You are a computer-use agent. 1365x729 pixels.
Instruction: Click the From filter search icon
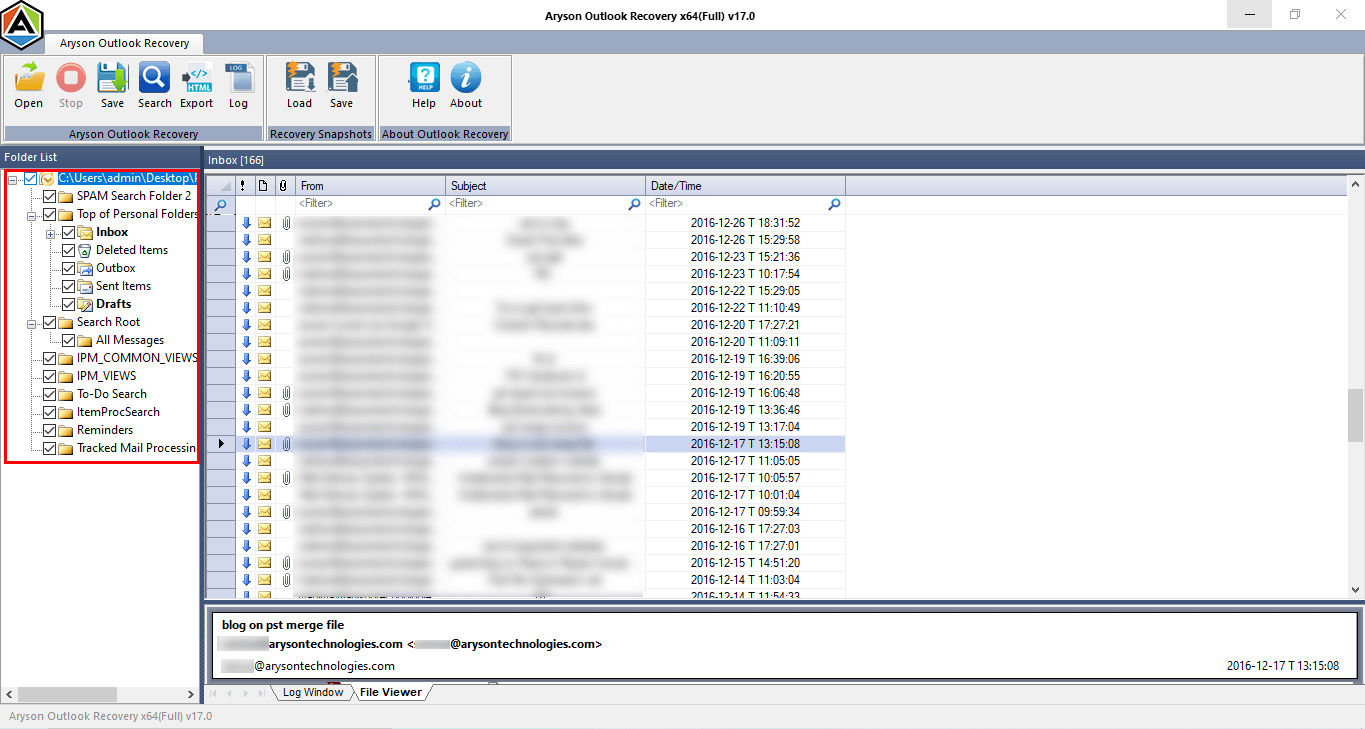pos(434,204)
